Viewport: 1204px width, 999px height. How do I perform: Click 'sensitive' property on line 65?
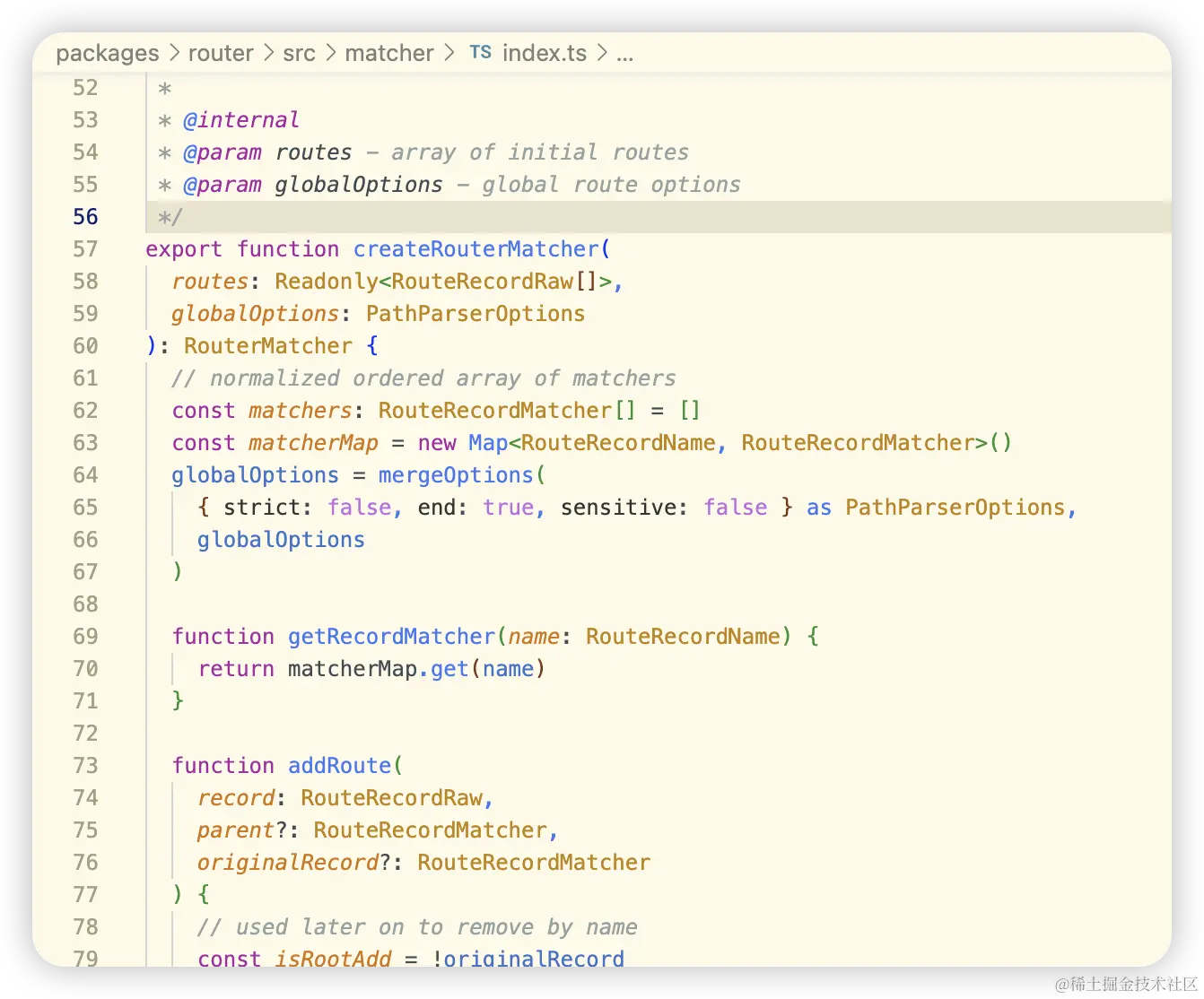pyautogui.click(x=618, y=508)
